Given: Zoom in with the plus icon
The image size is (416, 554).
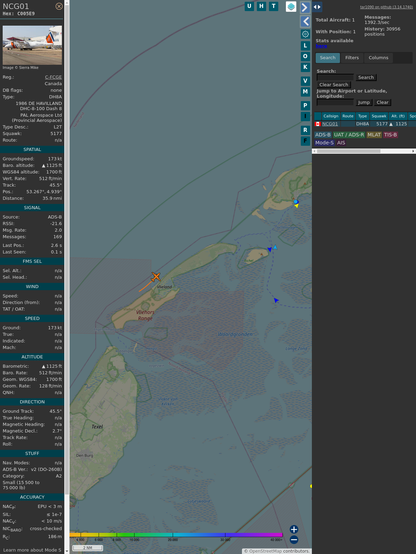Looking at the screenshot, I should click(294, 529).
